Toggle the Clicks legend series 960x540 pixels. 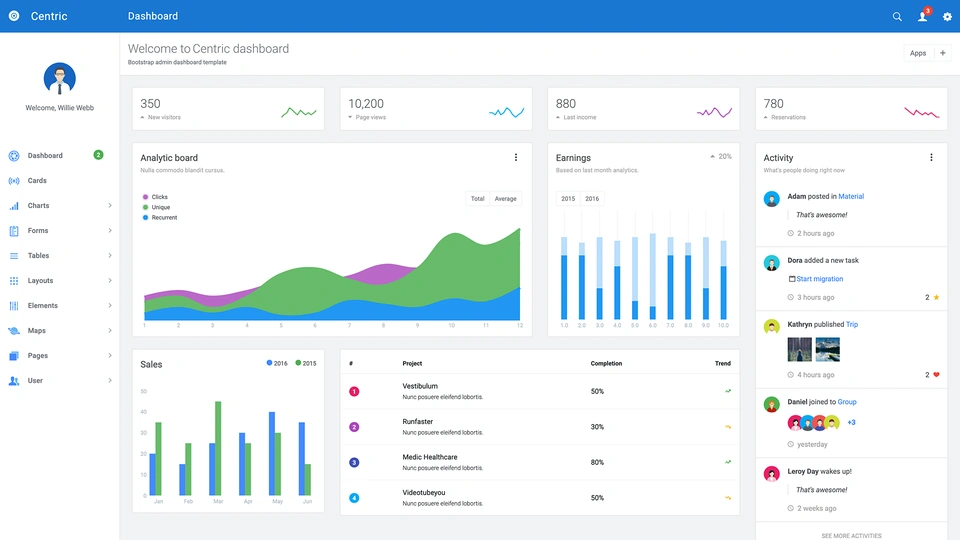[155, 197]
